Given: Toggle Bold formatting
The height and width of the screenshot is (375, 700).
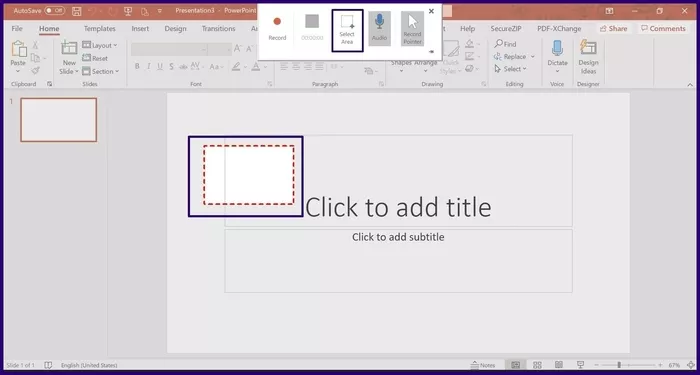Looking at the screenshot, I should point(137,67).
